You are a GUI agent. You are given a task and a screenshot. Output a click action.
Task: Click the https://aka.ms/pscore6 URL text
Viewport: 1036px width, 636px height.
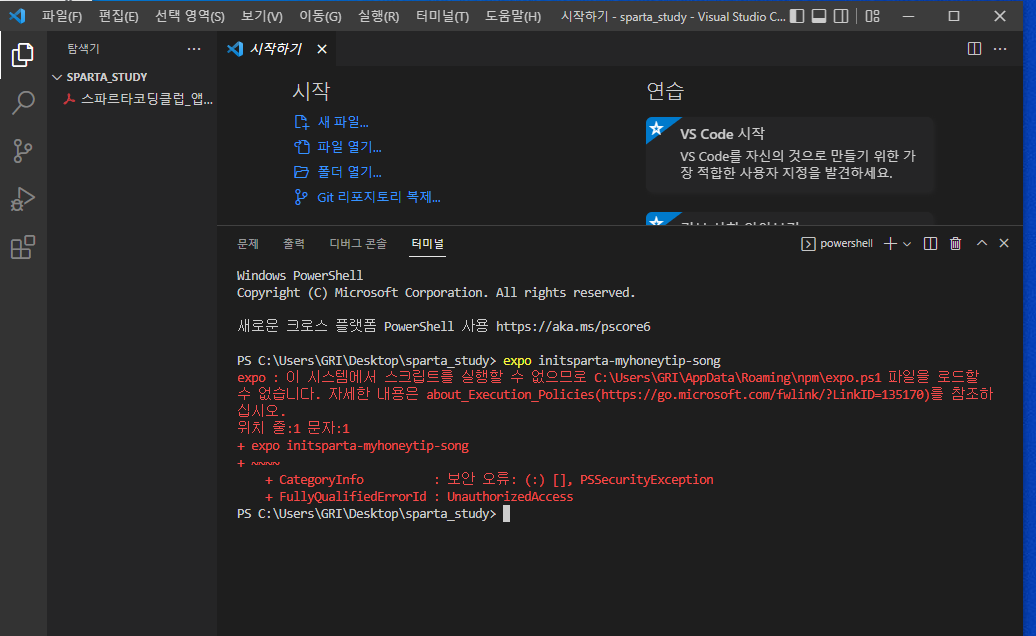point(573,327)
